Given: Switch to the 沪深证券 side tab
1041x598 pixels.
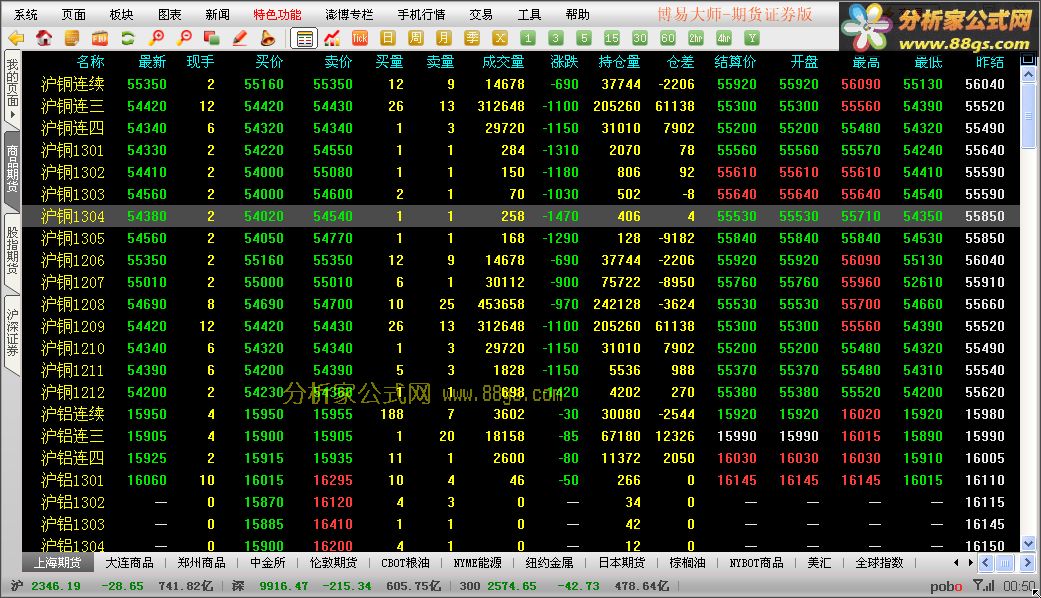Looking at the screenshot, I should point(12,333).
